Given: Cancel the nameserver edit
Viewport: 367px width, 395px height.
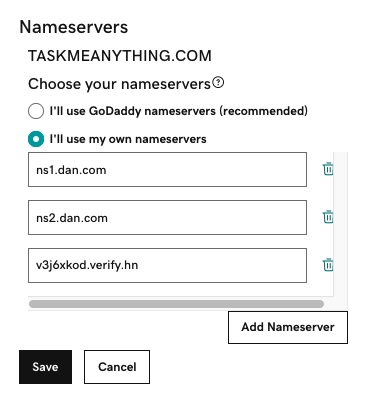Looking at the screenshot, I should pos(117,367).
